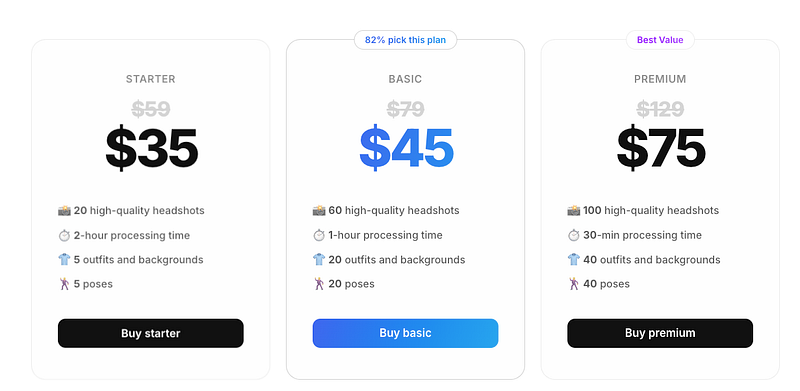Click the shirt icon next to 5 outfits
Viewport: 800px width, 391px height.
pos(64,259)
